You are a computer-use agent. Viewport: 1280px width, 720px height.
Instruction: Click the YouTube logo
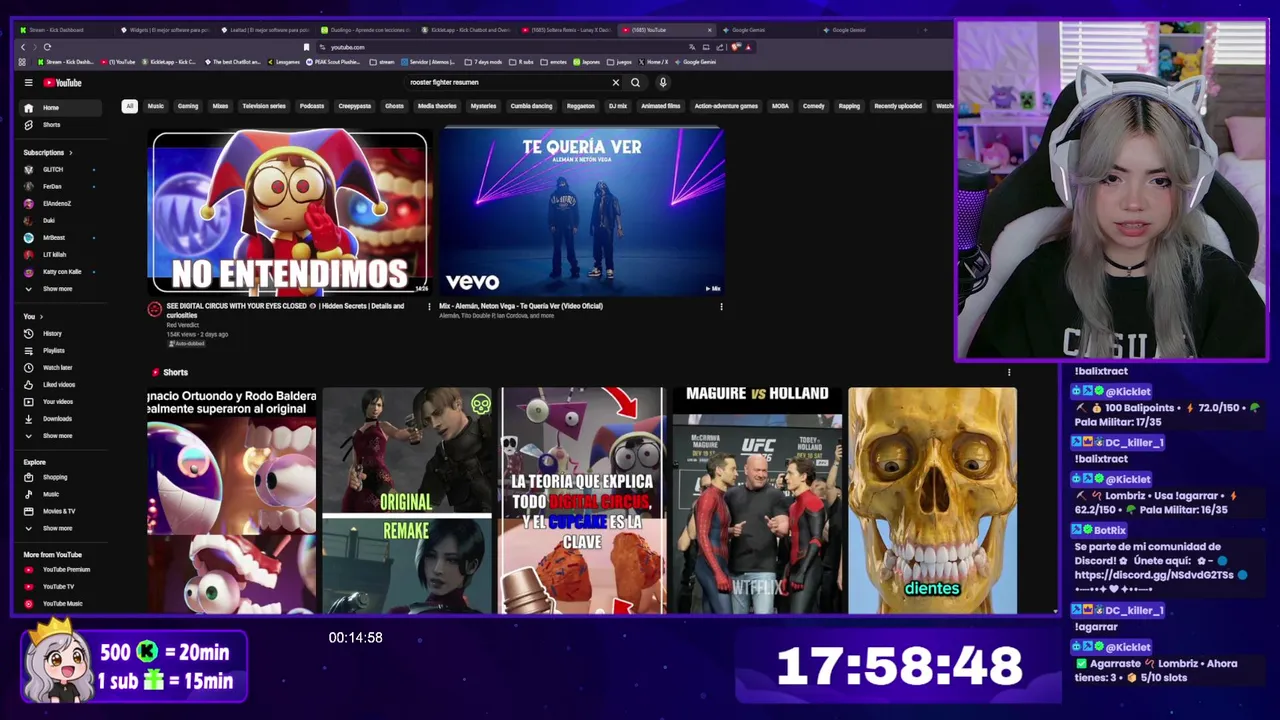click(x=63, y=83)
